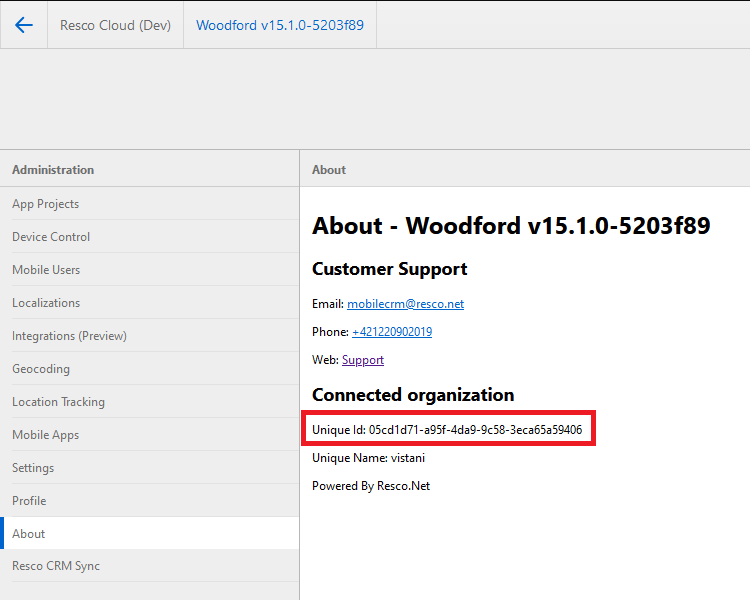750x600 pixels.
Task: Open the Localizations section
Action: [46, 303]
